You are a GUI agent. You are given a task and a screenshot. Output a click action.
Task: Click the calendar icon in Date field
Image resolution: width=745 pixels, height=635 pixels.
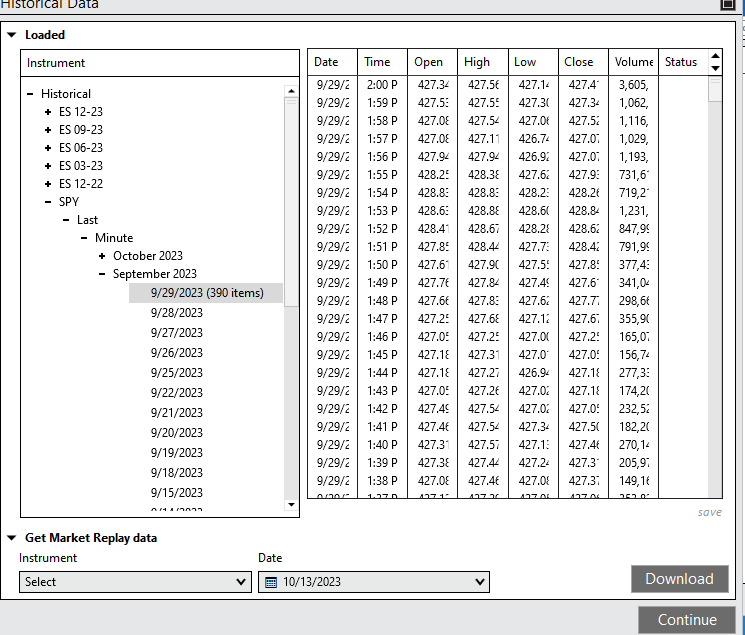point(271,582)
